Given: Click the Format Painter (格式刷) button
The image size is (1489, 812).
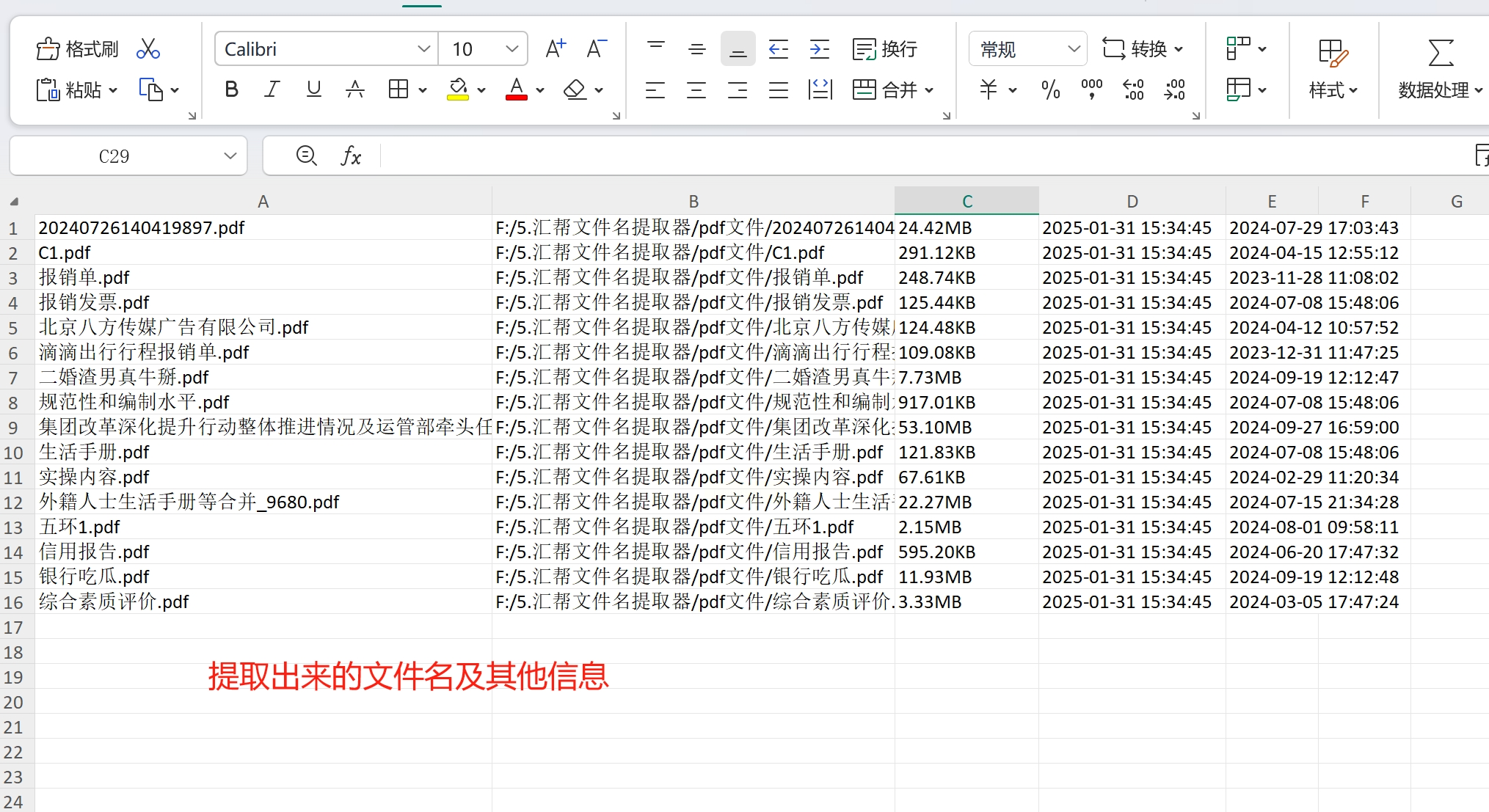Looking at the screenshot, I should coord(77,49).
